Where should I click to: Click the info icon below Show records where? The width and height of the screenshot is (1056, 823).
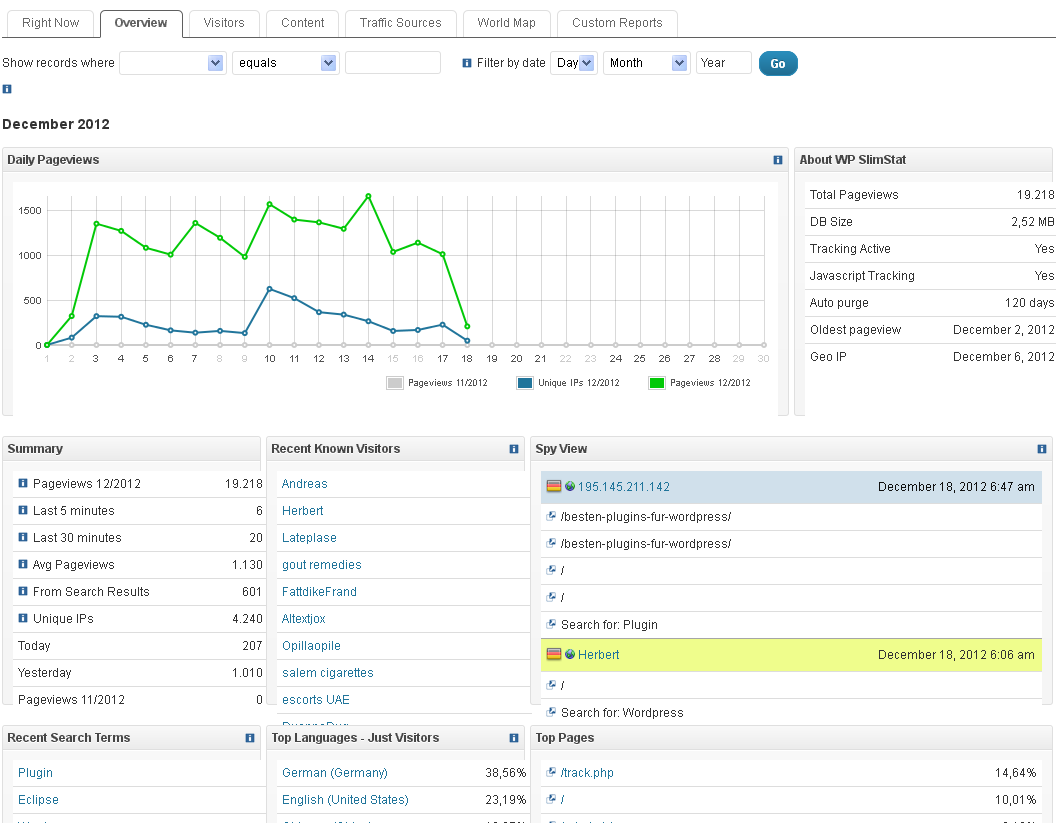(x=7, y=89)
